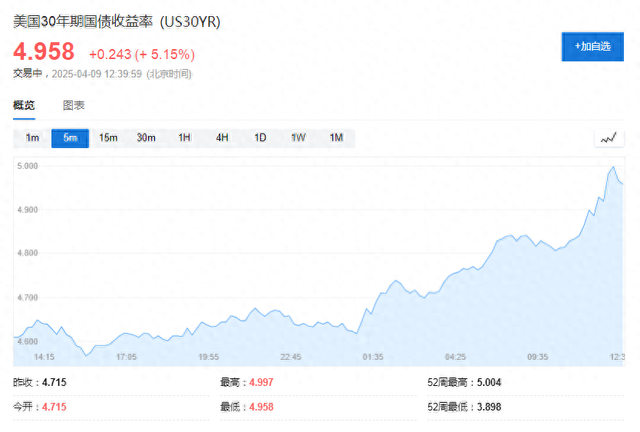640x432 pixels.
Task: Click the 52周最高 value 5.004
Action: (489, 383)
